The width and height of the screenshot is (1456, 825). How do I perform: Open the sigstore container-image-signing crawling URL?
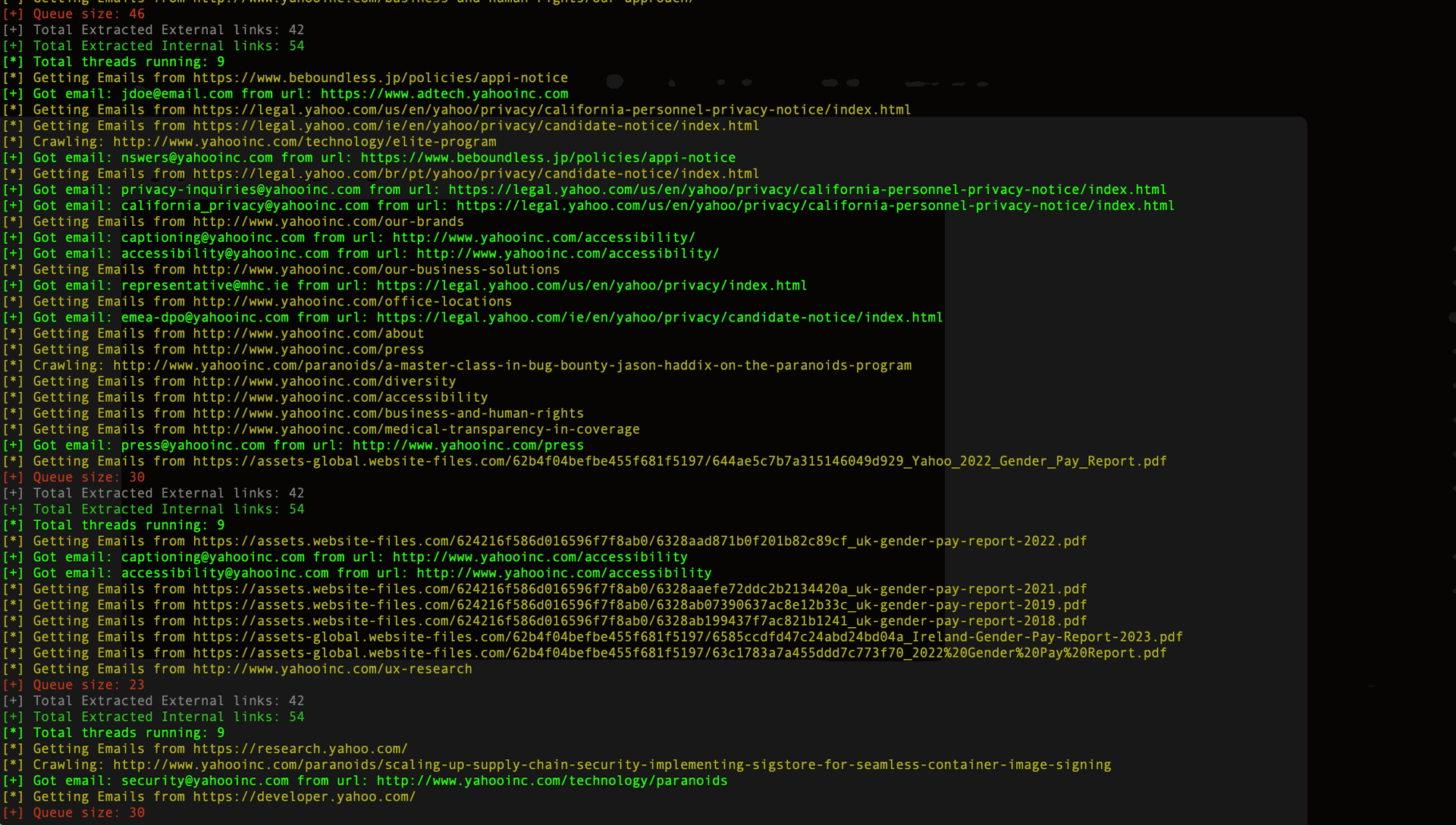tap(612, 765)
